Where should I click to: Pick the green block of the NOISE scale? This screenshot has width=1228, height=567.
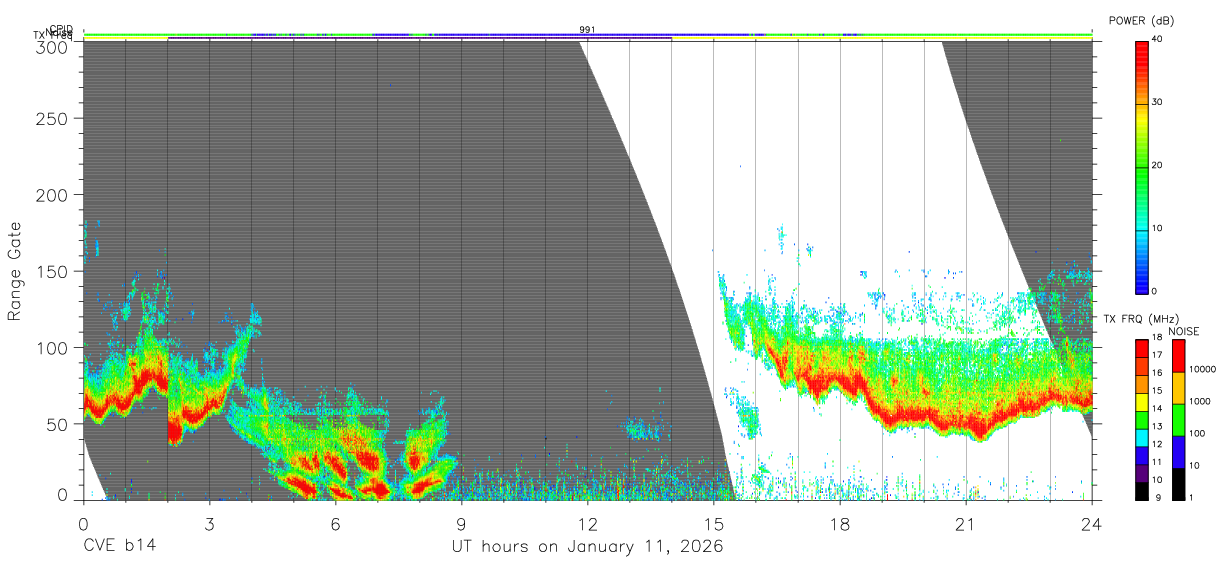(1178, 420)
